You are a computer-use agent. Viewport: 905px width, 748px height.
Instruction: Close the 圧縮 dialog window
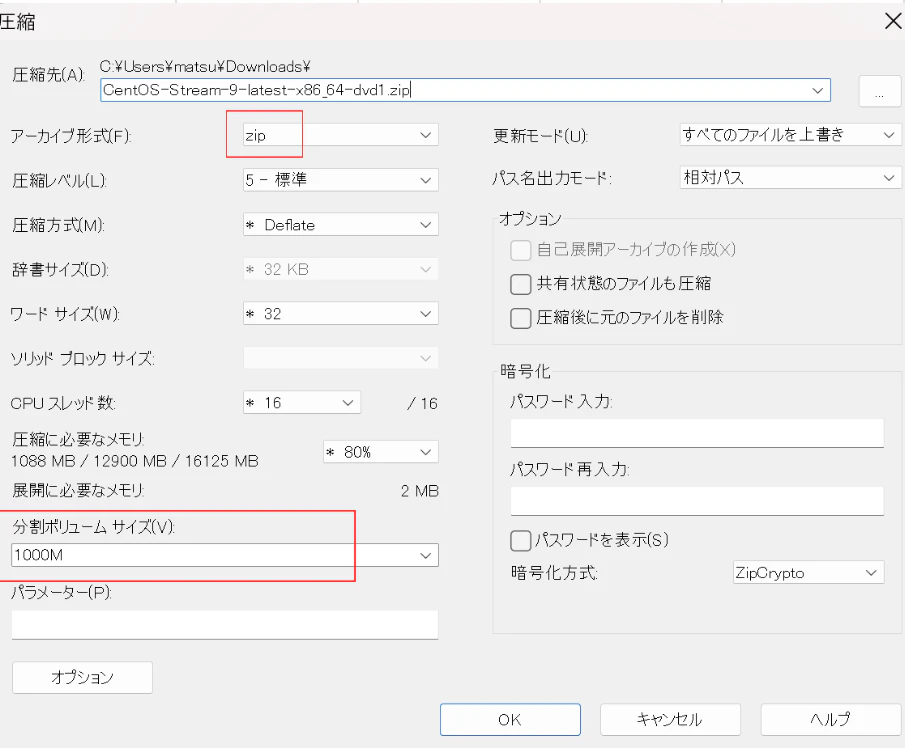point(893,21)
